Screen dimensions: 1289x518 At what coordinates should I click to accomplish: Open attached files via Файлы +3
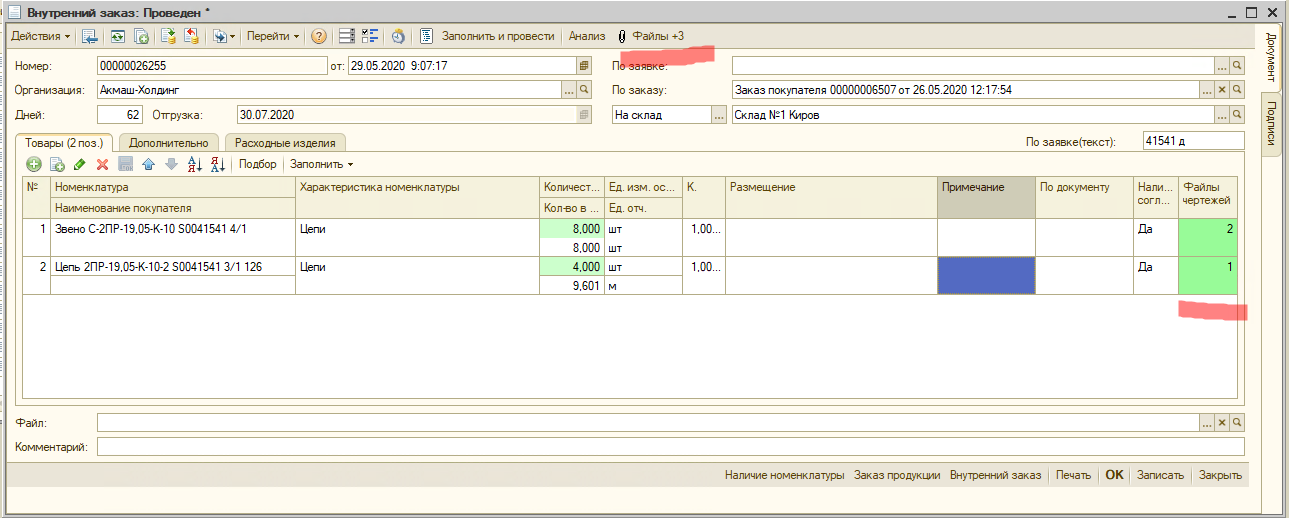pos(651,36)
